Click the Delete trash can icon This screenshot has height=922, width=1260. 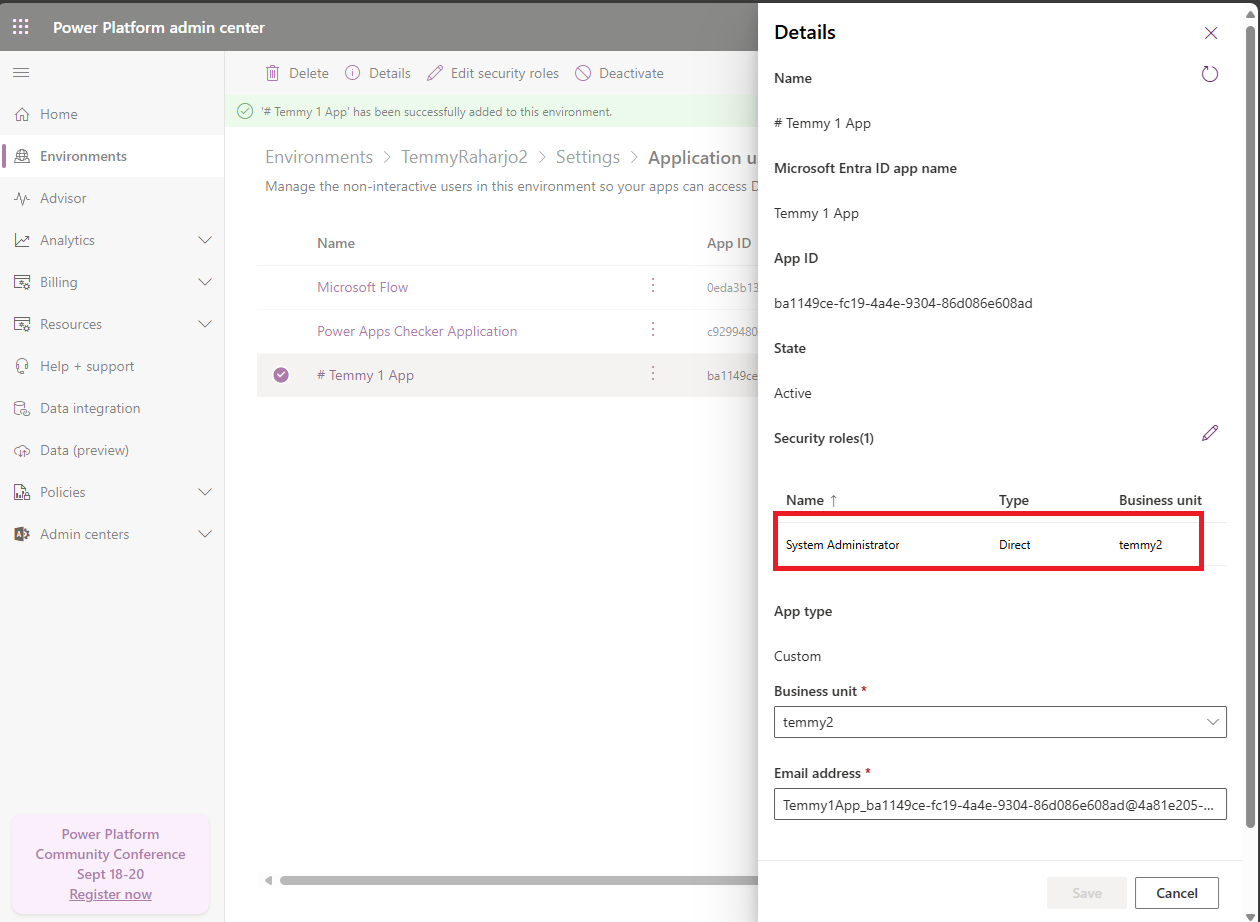273,73
